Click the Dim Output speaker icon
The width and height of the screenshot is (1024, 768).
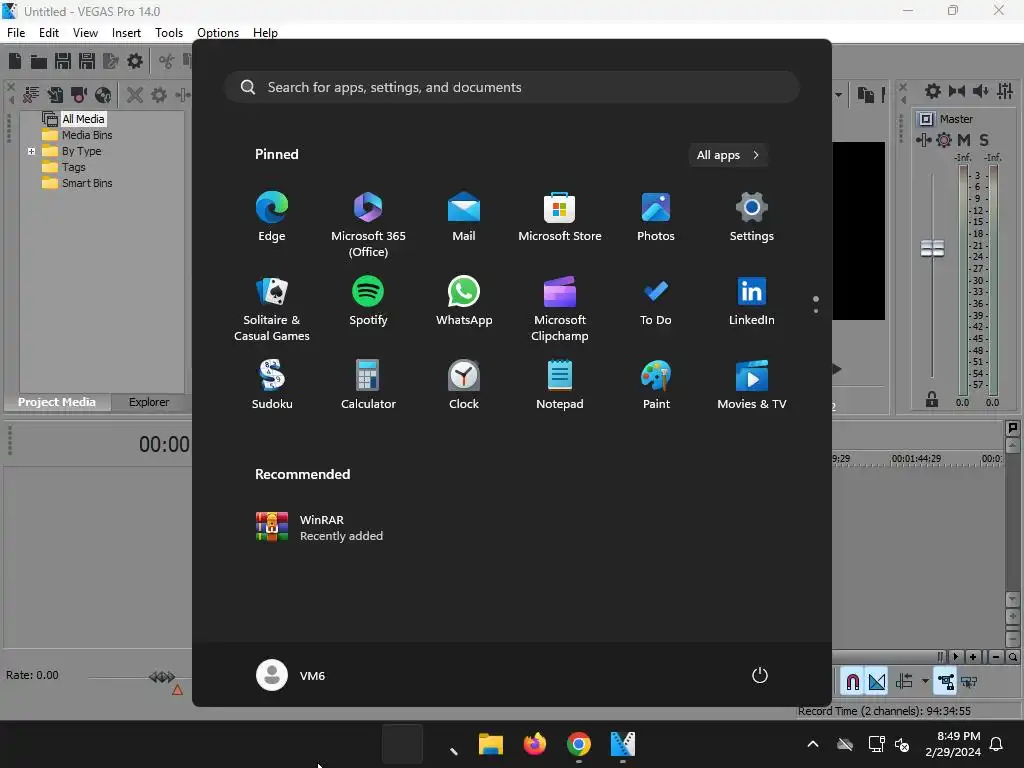pos(980,91)
